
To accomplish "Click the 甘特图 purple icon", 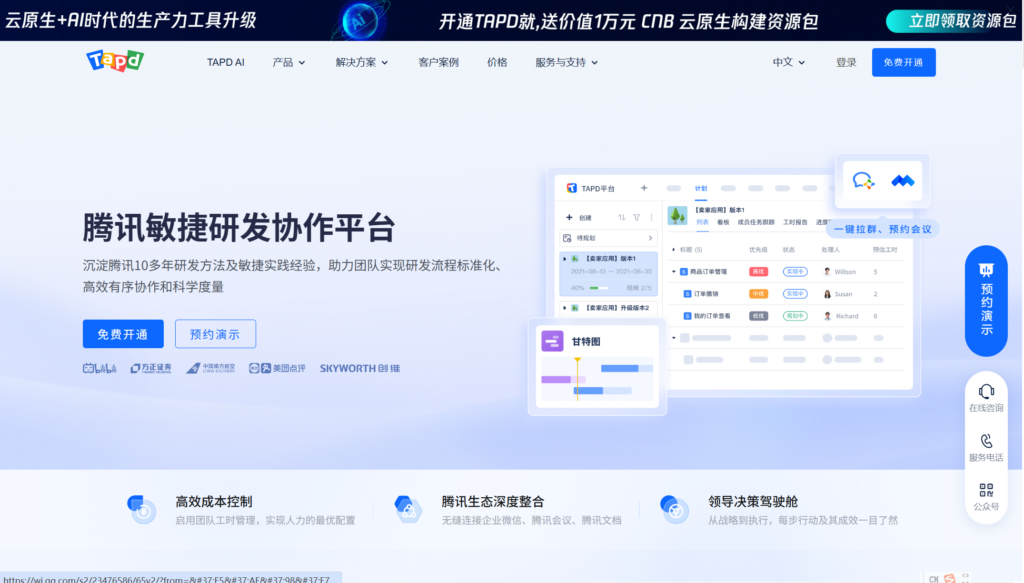I will 552,341.
